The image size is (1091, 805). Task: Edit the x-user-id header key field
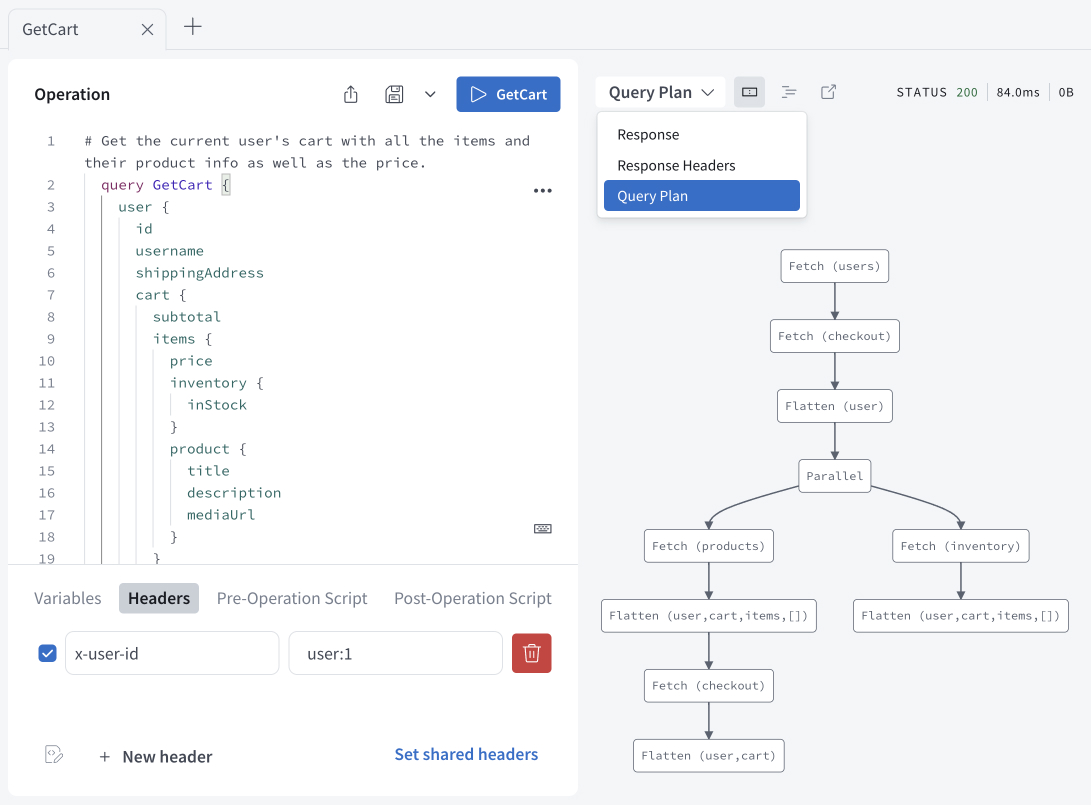click(x=172, y=653)
